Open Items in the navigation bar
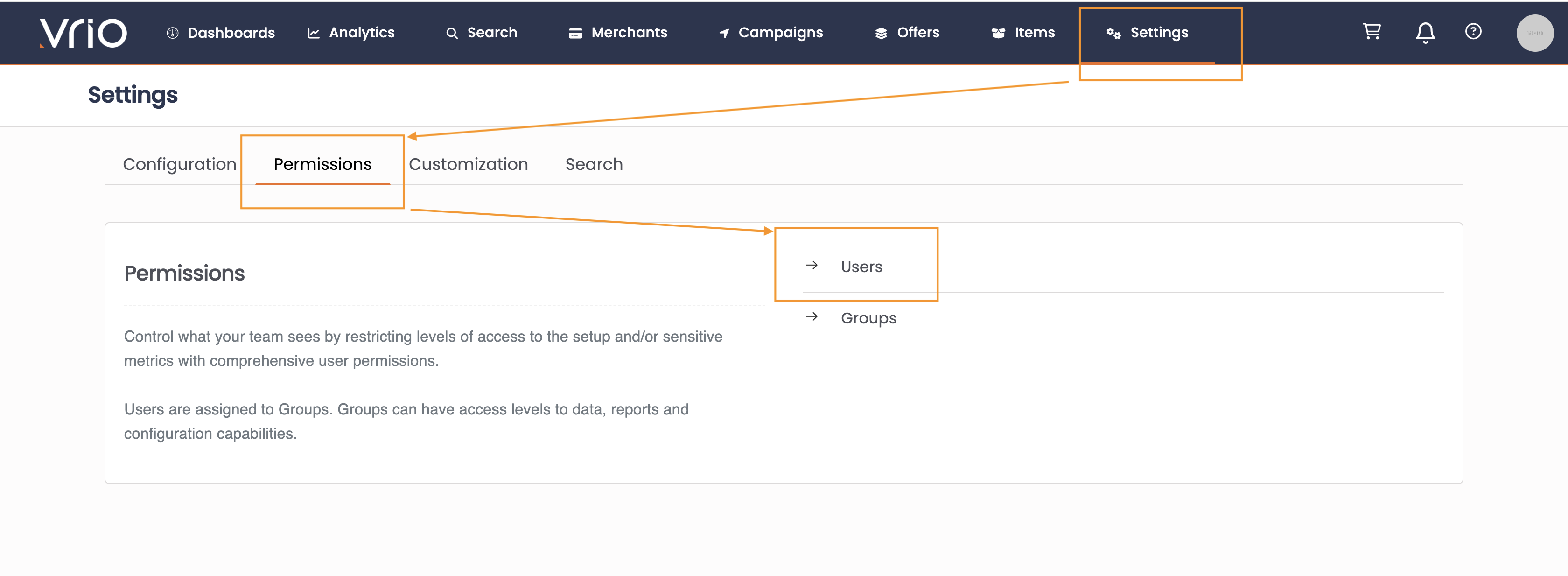 (1034, 33)
